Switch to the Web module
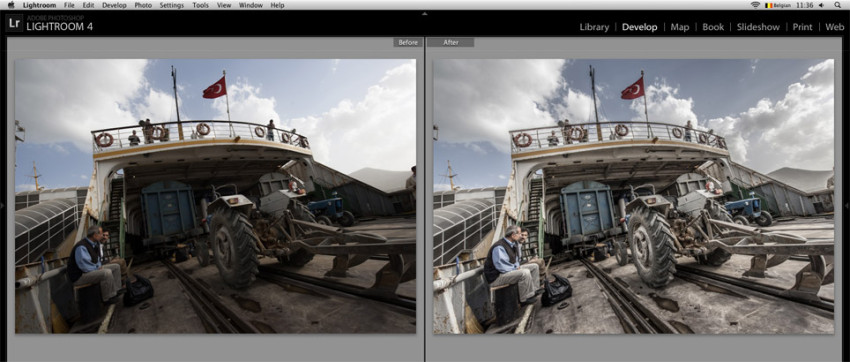This screenshot has height=362, width=850. click(835, 27)
